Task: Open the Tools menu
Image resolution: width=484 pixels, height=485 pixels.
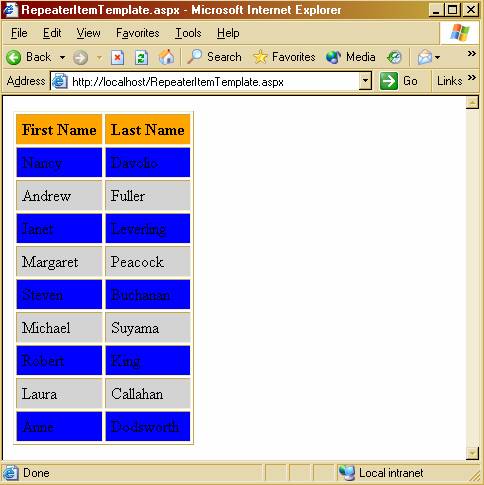Action: click(x=188, y=33)
